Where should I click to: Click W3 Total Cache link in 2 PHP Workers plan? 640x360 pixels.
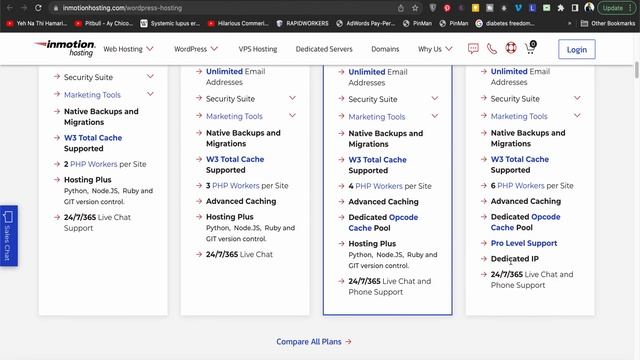(x=93, y=138)
